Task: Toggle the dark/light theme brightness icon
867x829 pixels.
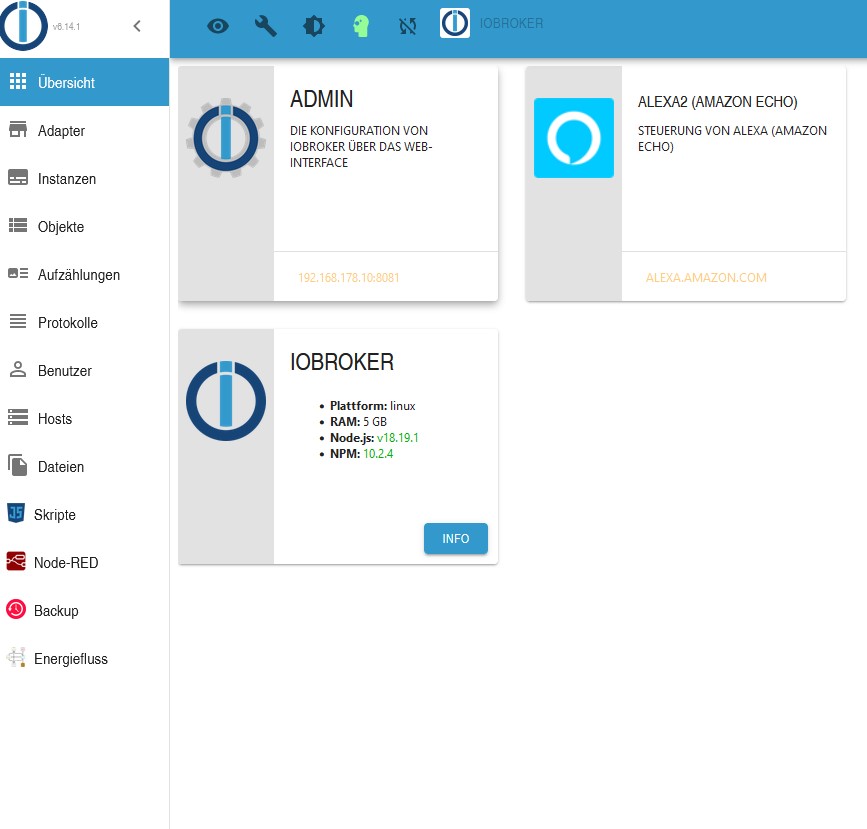Action: (x=314, y=26)
